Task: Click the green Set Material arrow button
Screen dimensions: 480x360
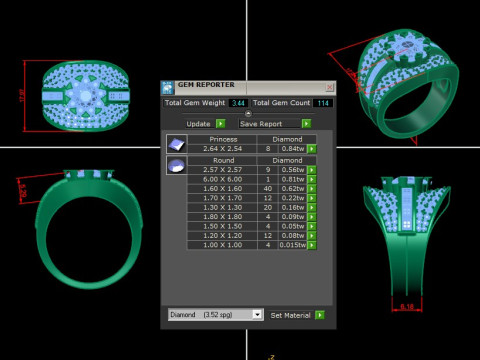Action: tap(320, 315)
